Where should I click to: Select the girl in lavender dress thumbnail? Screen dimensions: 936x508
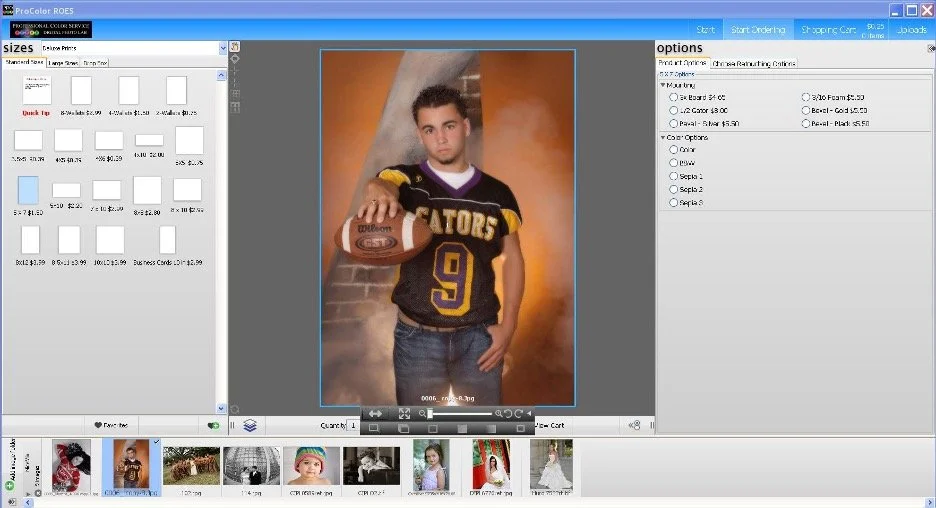pyautogui.click(x=431, y=464)
